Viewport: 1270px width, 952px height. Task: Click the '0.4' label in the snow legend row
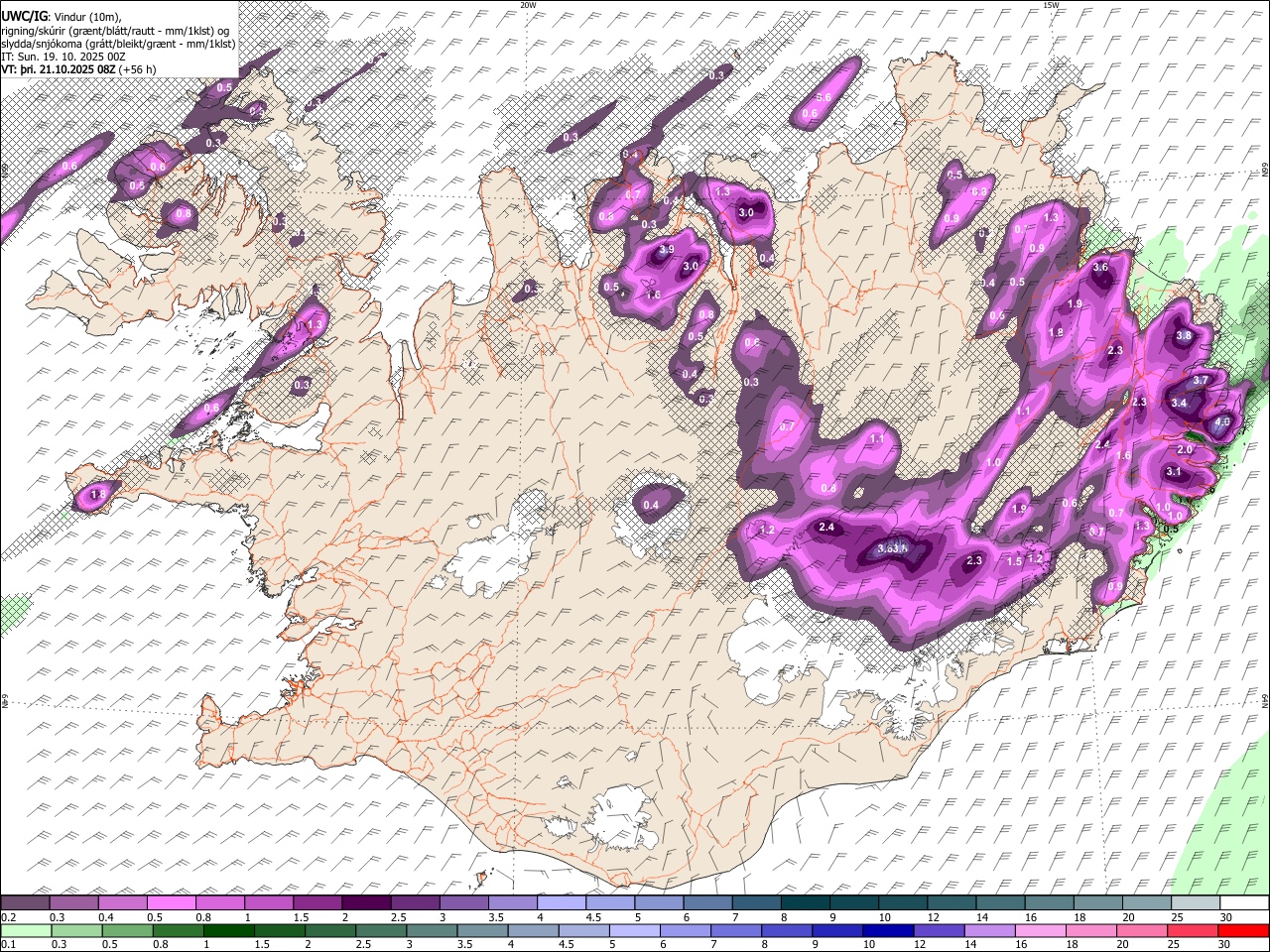tap(106, 917)
